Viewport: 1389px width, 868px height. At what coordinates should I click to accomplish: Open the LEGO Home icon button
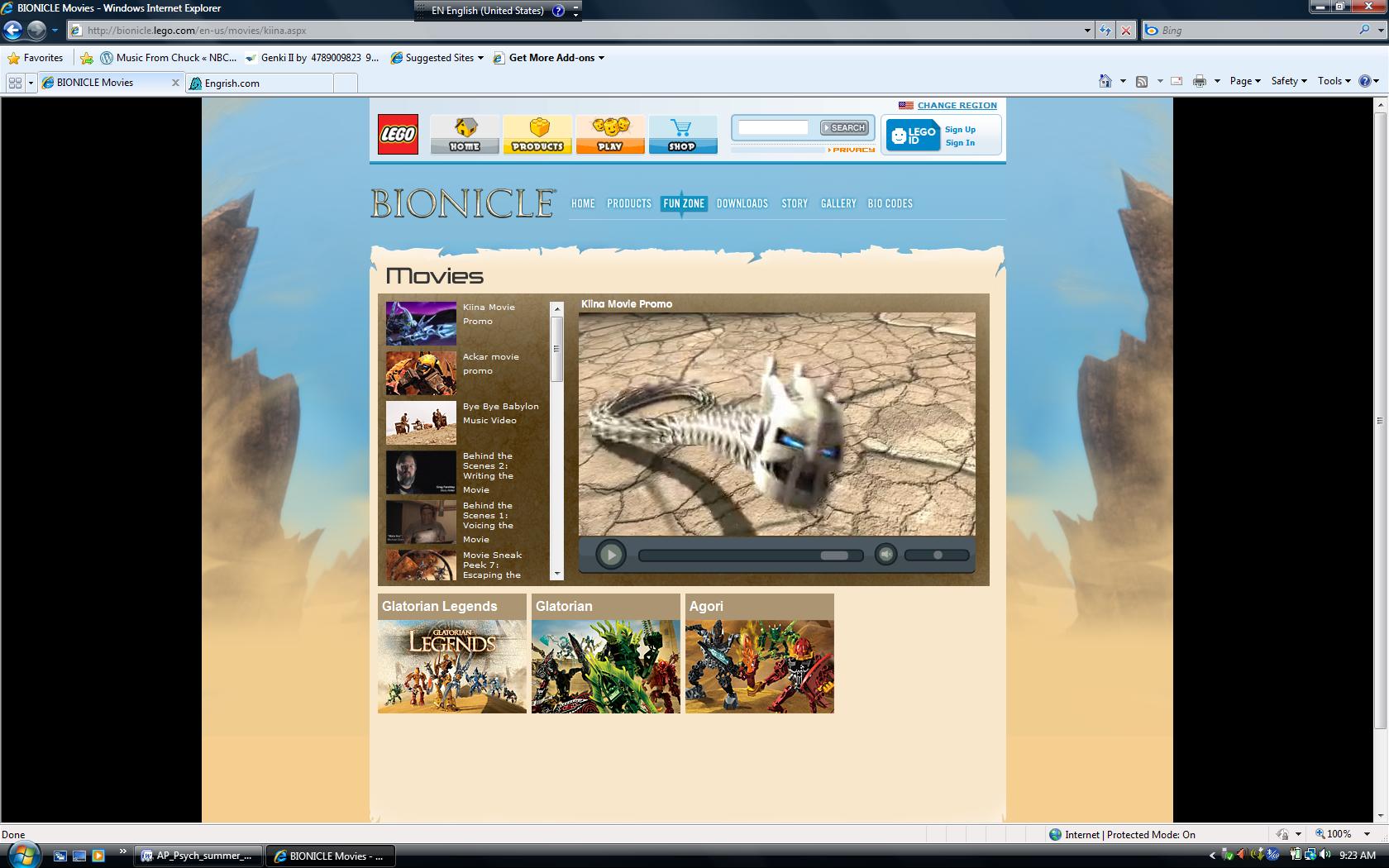click(465, 134)
